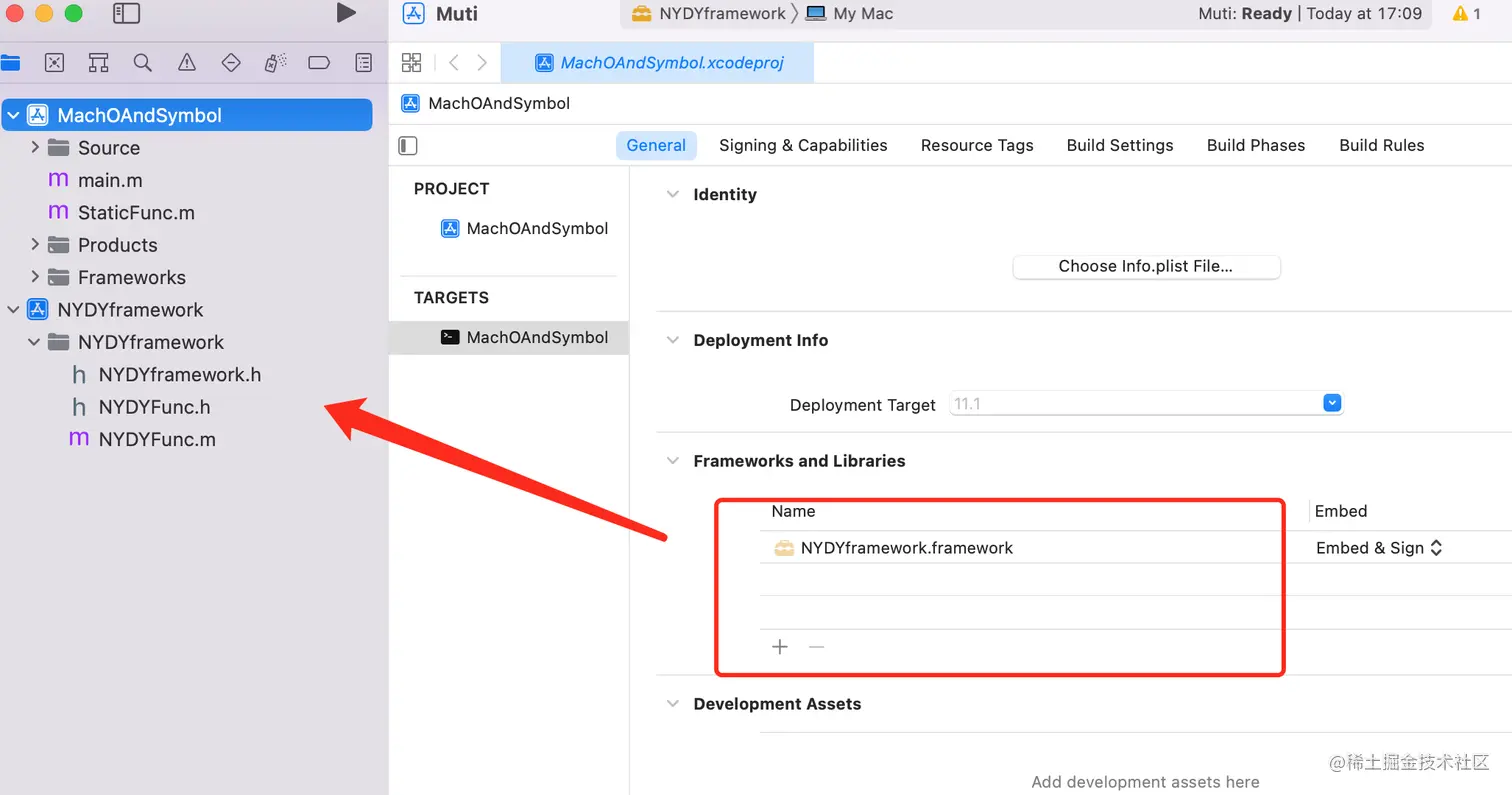Toggle the navigator sidebar icon in title bar
Viewport: 1512px width, 795px height.
point(126,13)
